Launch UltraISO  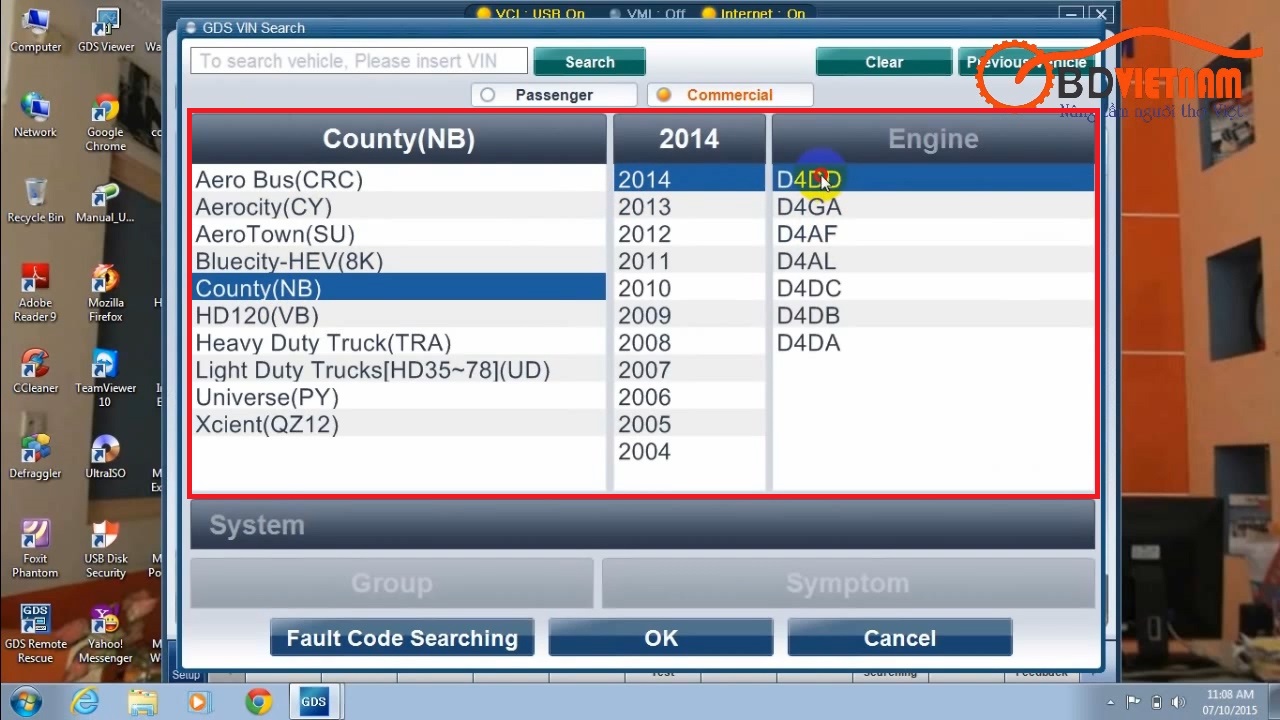click(105, 456)
